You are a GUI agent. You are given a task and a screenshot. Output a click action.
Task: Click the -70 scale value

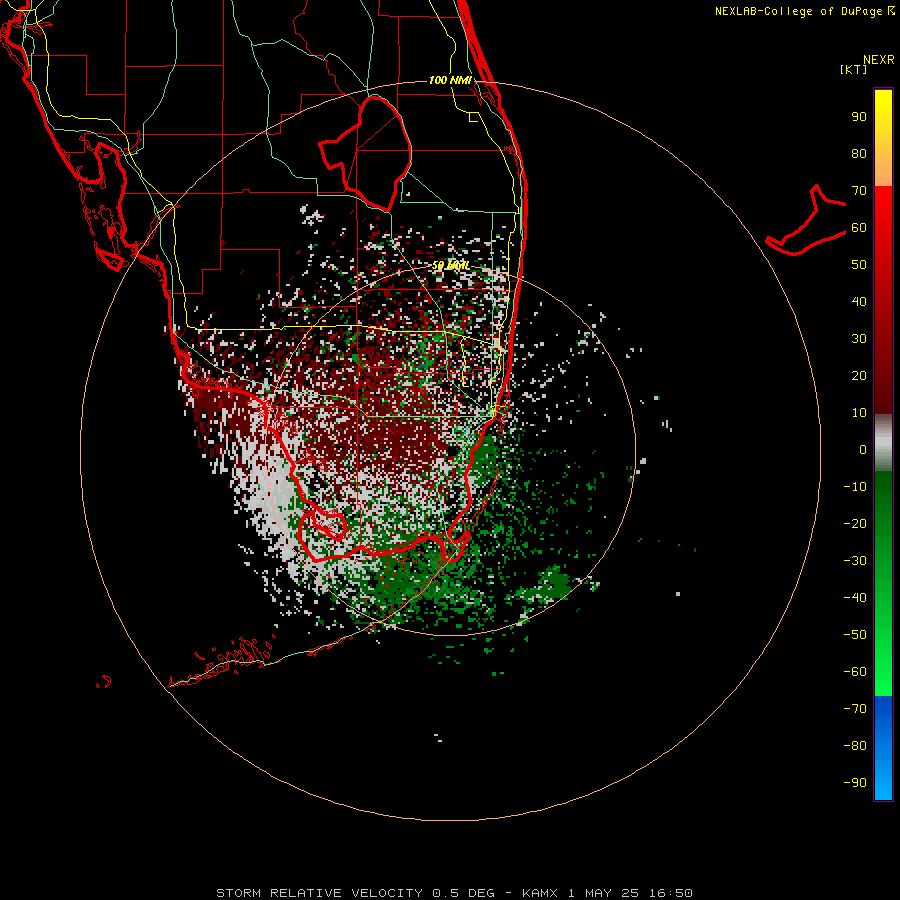[855, 708]
